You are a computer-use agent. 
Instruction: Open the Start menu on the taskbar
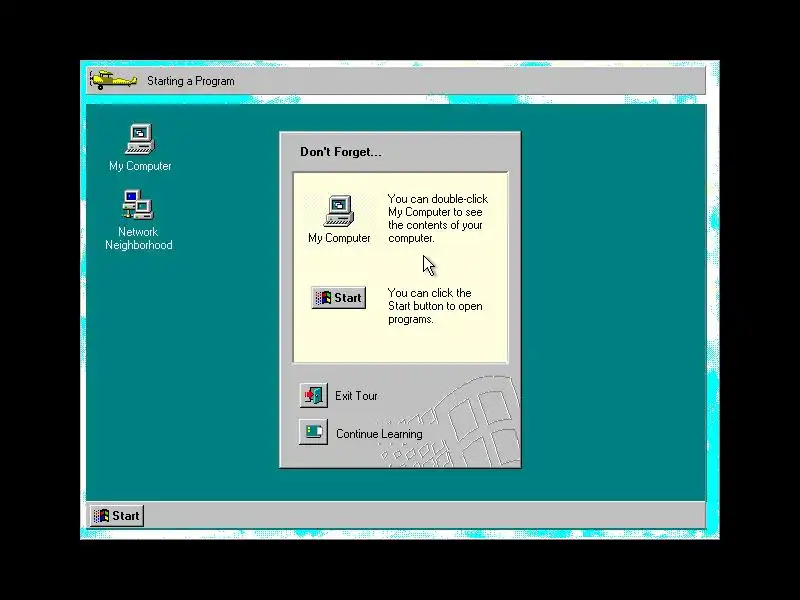click(117, 516)
